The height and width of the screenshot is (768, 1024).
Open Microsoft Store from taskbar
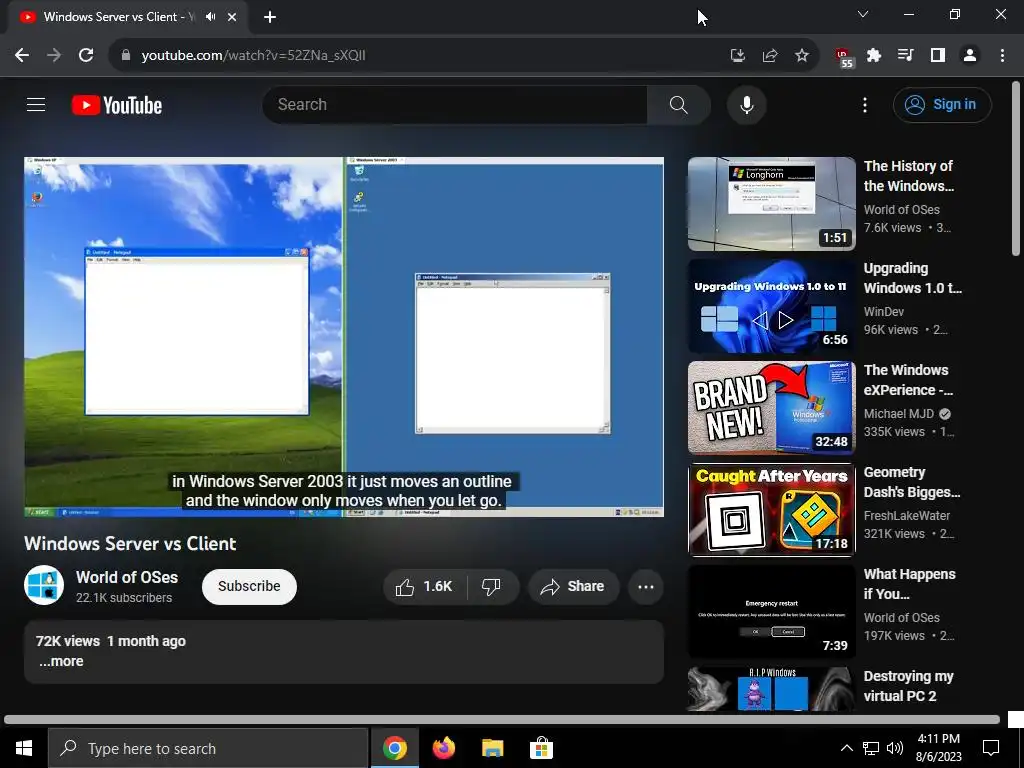click(x=541, y=748)
